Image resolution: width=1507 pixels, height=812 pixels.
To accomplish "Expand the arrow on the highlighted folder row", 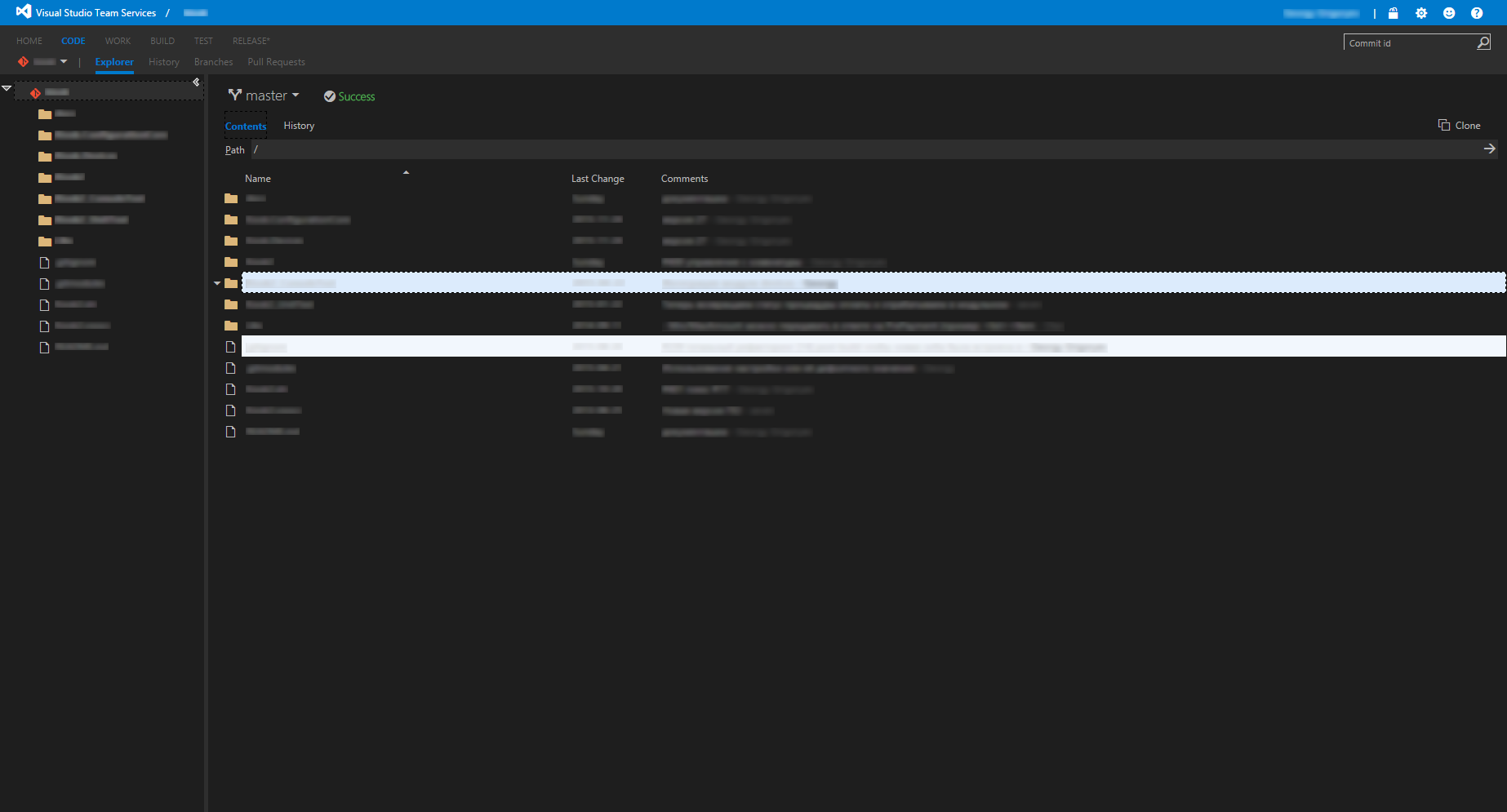I will coord(217,283).
